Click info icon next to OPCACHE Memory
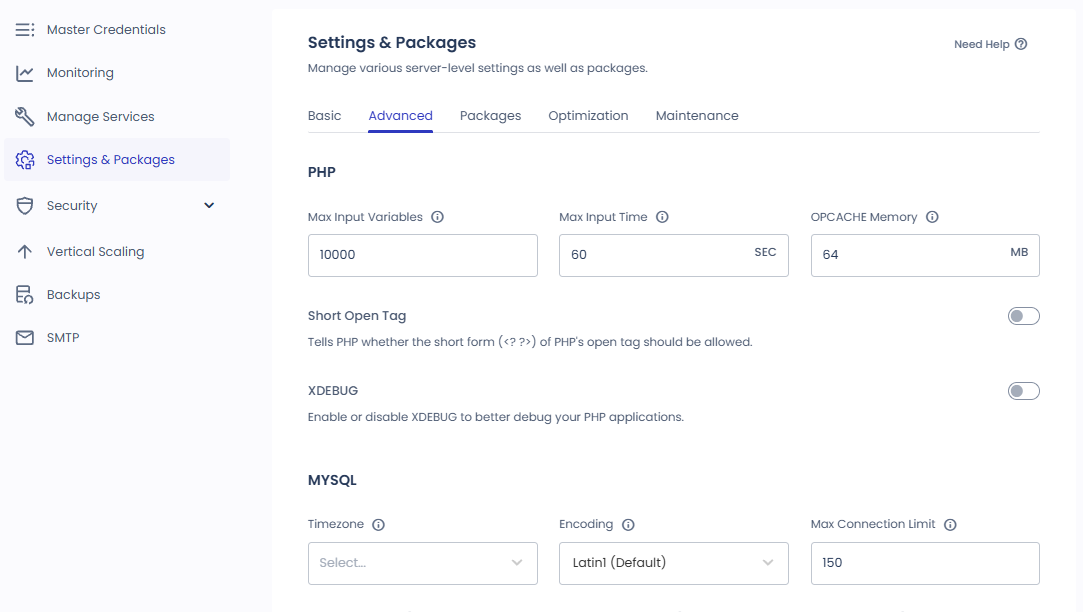This screenshot has height=612, width=1083. click(932, 217)
